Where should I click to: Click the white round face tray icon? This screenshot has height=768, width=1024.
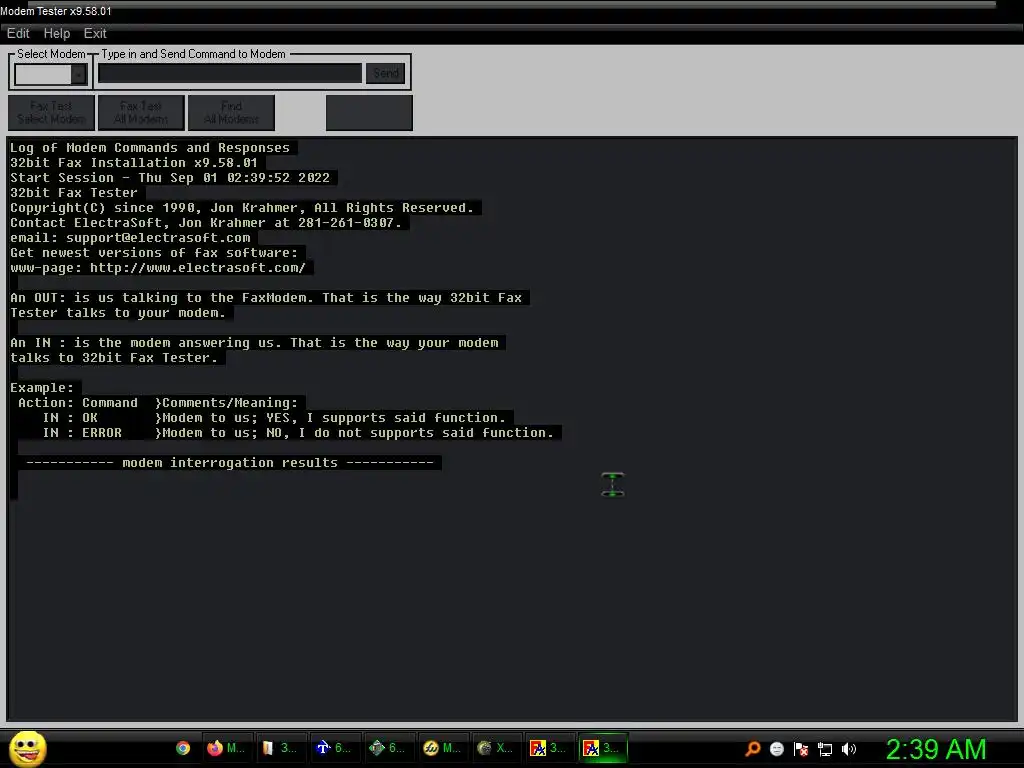[776, 748]
